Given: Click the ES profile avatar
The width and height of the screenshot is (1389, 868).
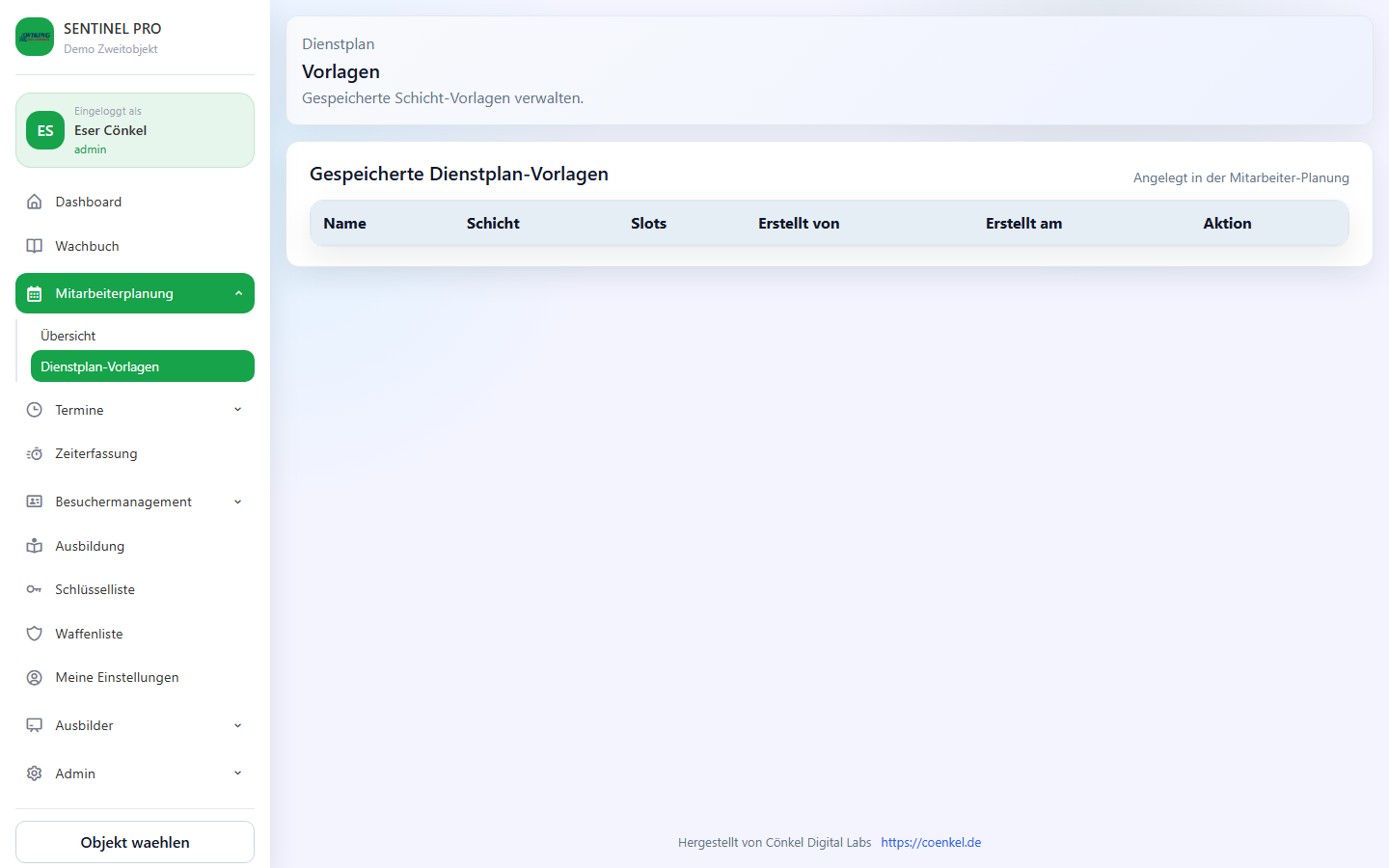Looking at the screenshot, I should tap(44, 130).
